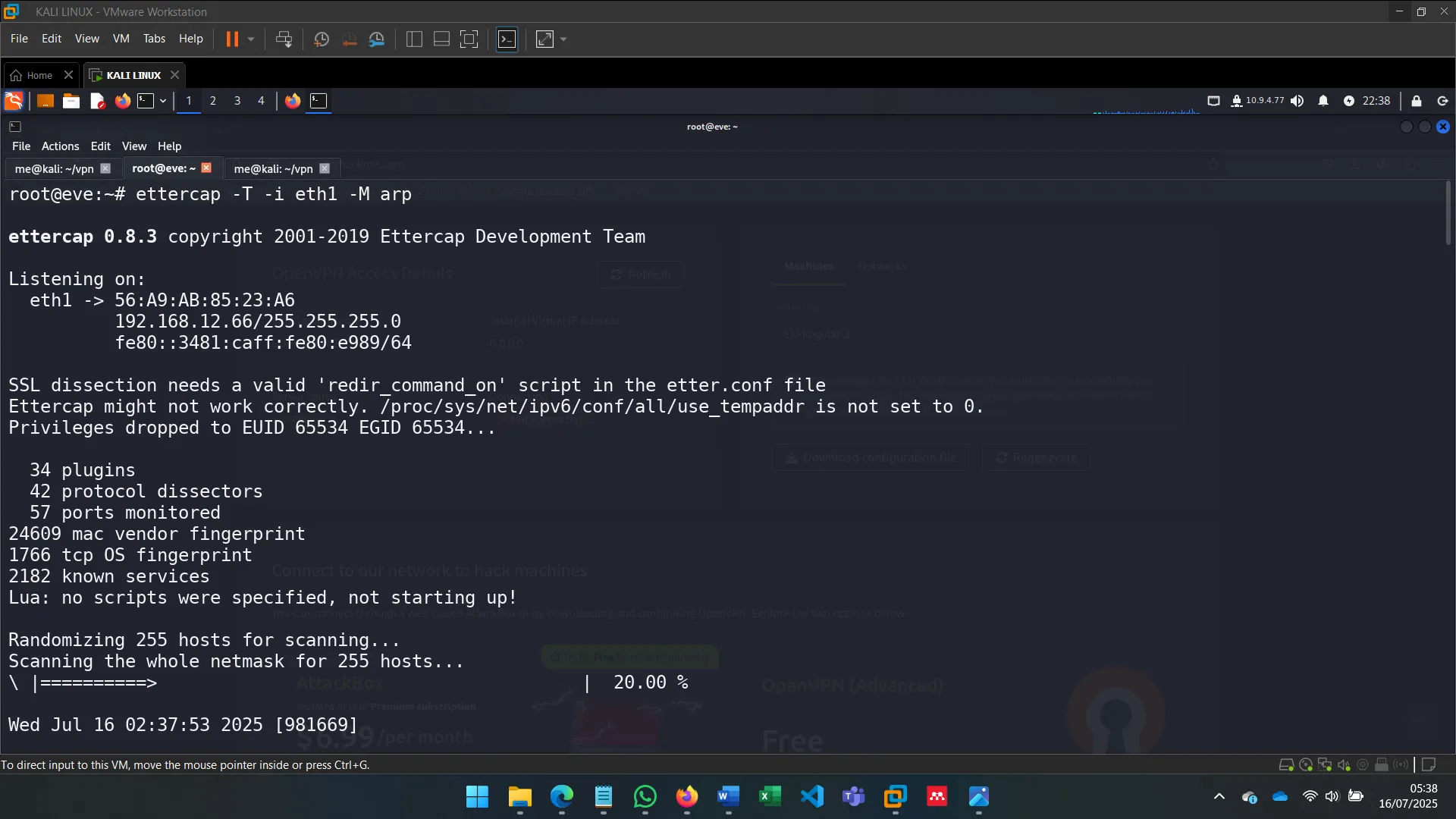
Task: Click the terminal vertical scrollbar
Action: 1448,212
